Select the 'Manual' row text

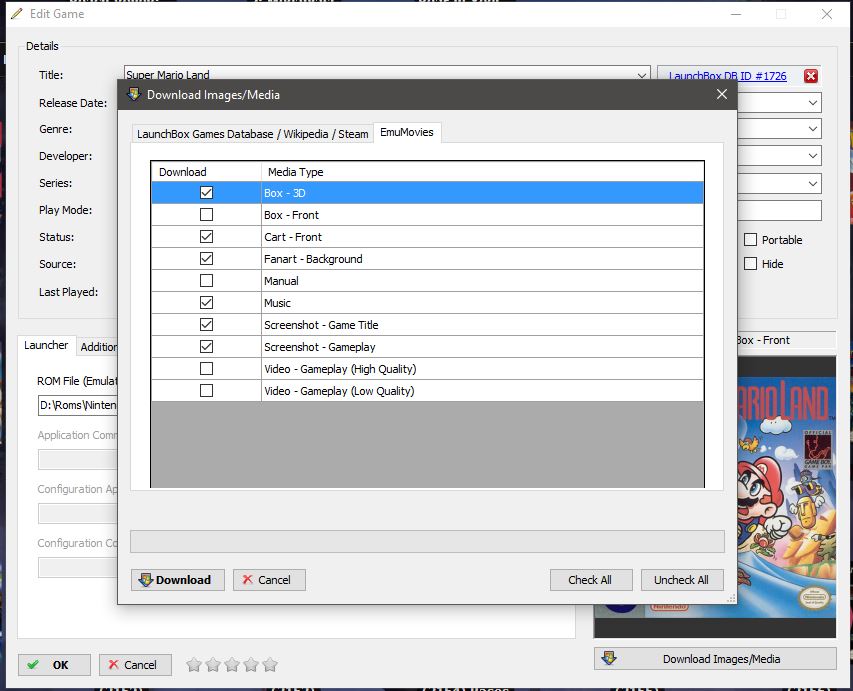281,281
